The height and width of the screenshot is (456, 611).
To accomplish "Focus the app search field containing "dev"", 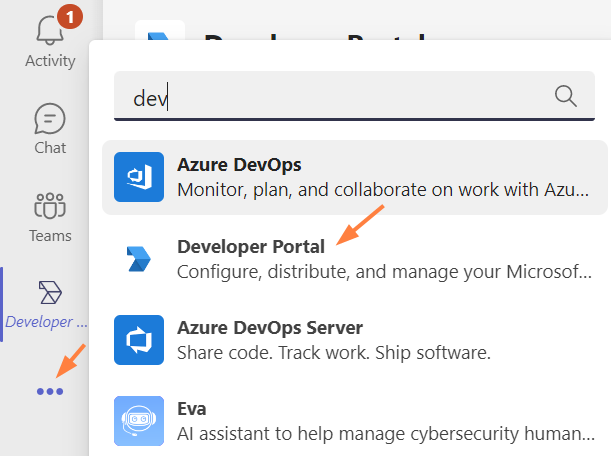I will click(x=330, y=97).
